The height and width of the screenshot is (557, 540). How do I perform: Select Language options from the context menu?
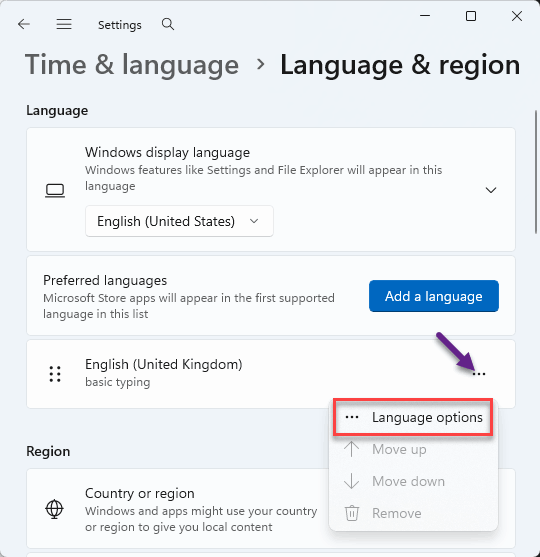click(x=413, y=417)
